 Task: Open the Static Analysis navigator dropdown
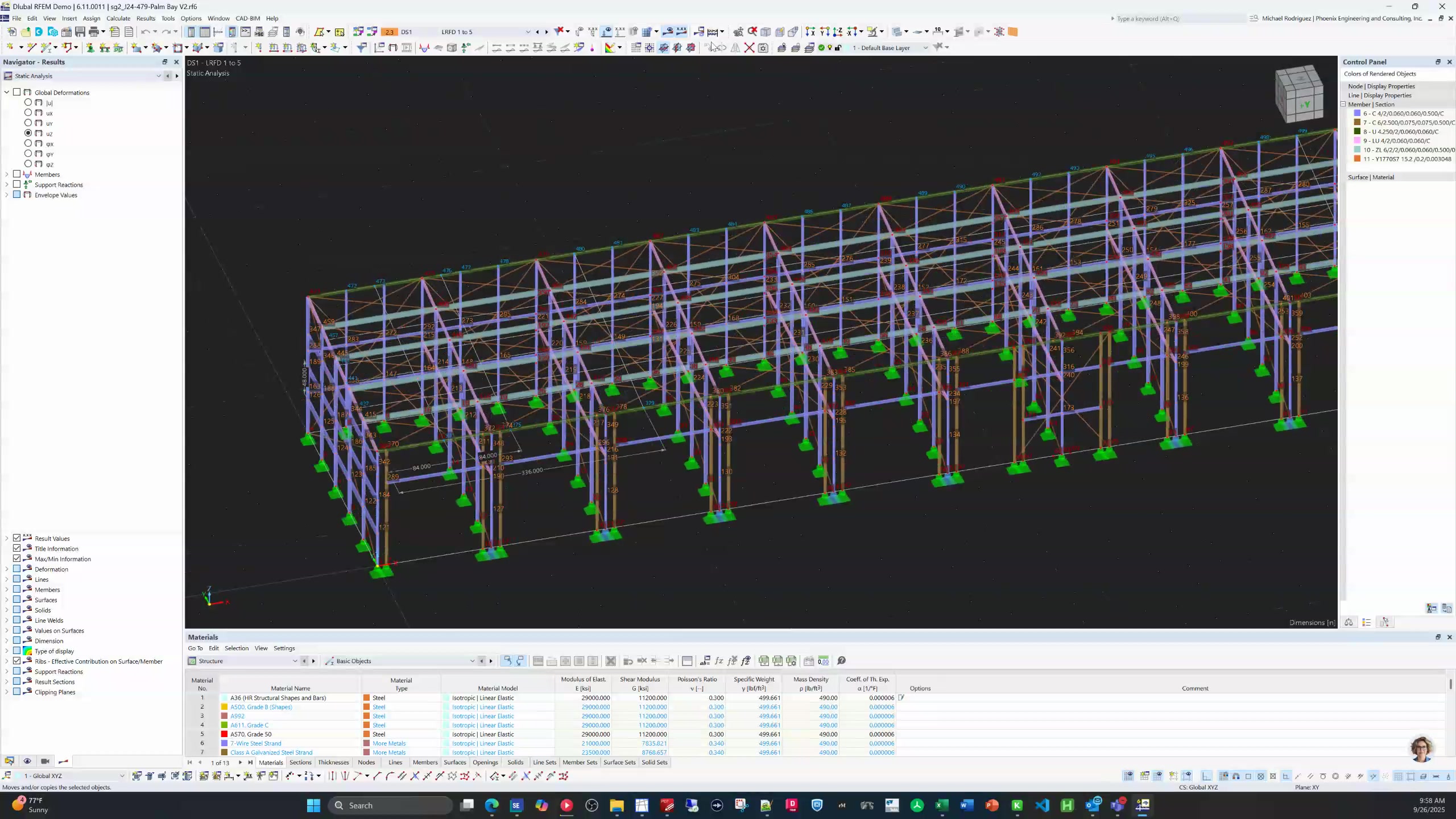pos(158,76)
